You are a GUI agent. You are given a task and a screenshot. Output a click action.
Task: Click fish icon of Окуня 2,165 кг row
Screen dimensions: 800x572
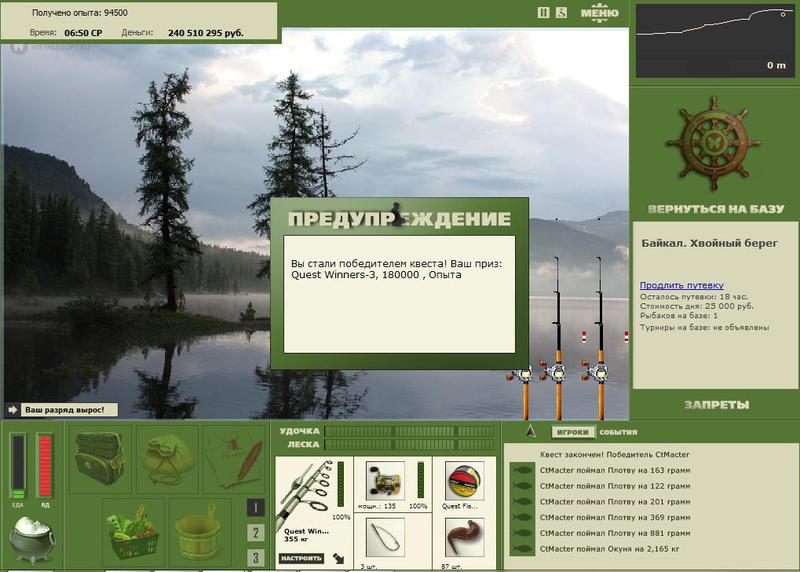pyautogui.click(x=522, y=549)
